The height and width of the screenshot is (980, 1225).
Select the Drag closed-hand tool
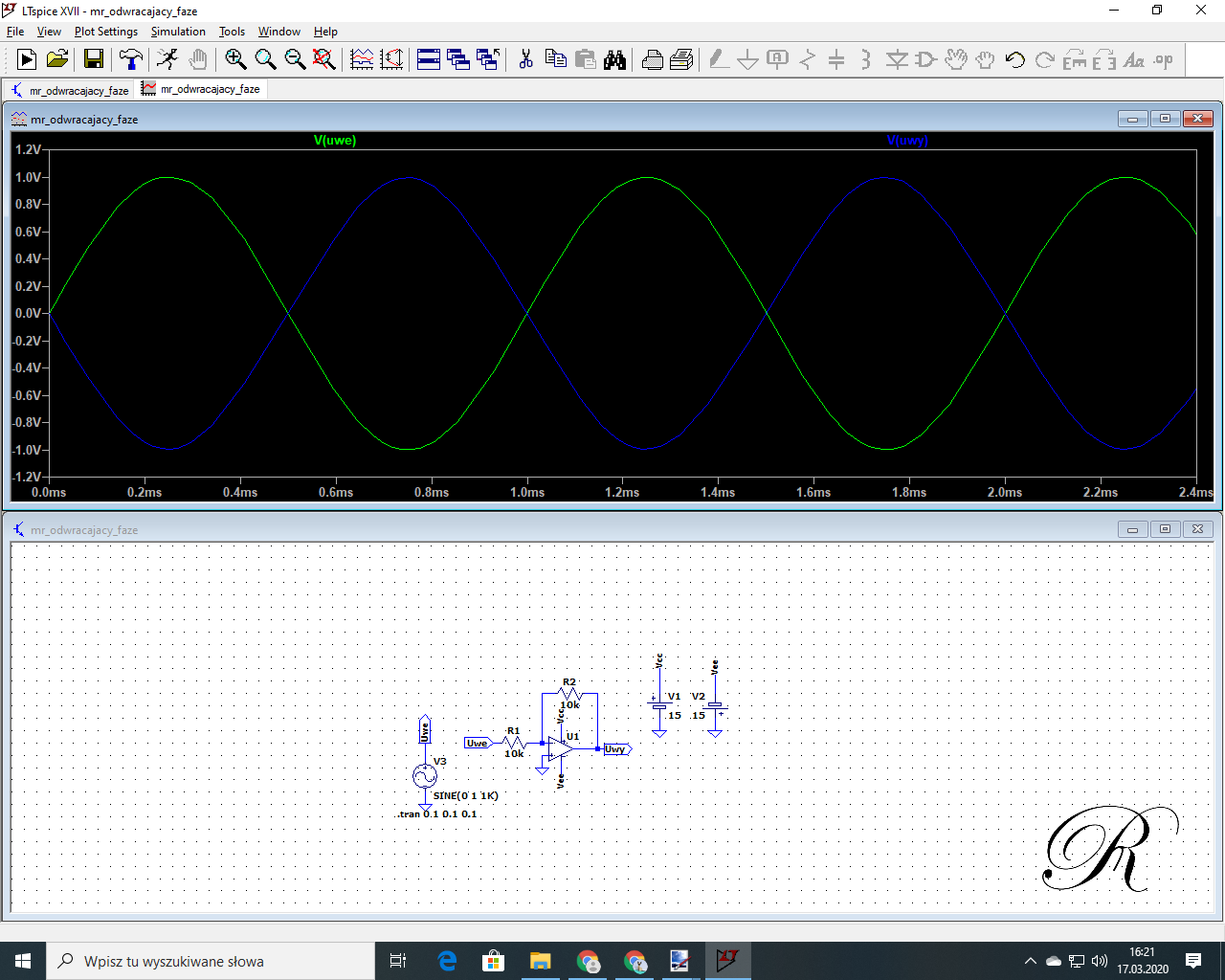pyautogui.click(x=985, y=59)
